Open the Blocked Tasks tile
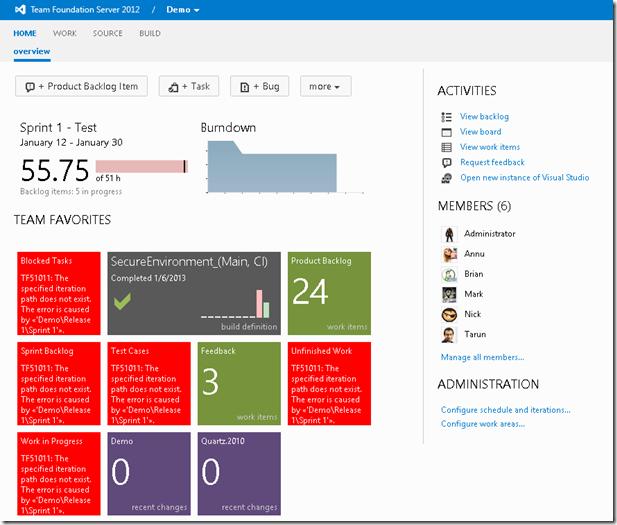The image size is (617, 525). click(59, 294)
